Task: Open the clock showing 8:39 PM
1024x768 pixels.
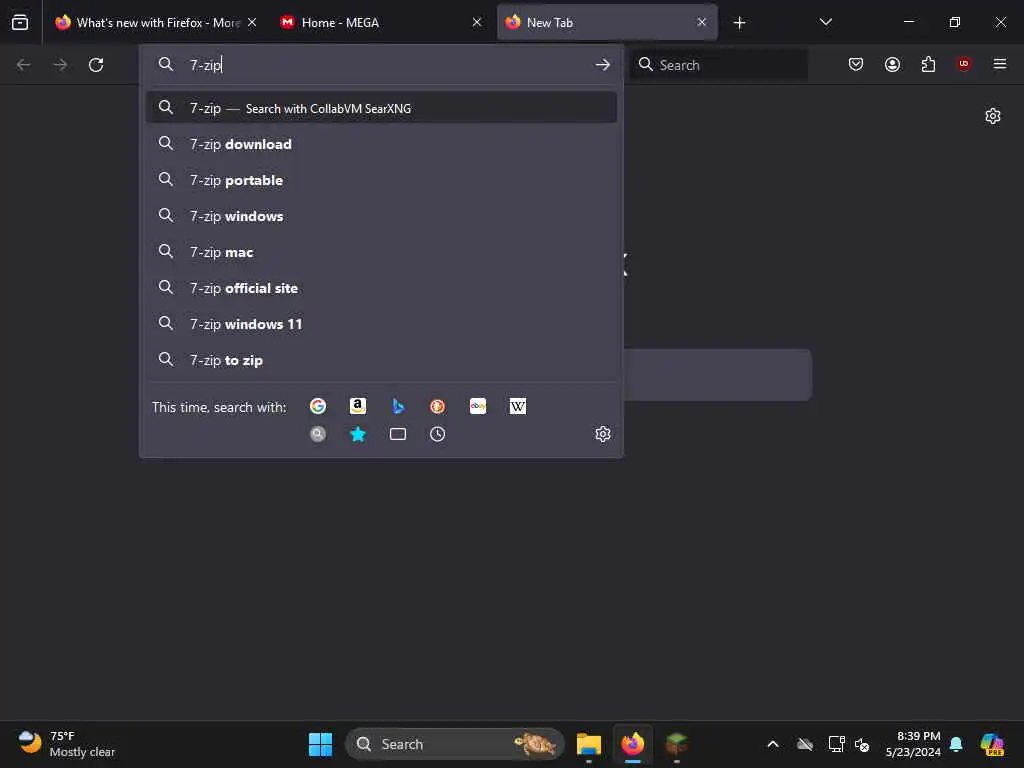Action: [x=913, y=744]
